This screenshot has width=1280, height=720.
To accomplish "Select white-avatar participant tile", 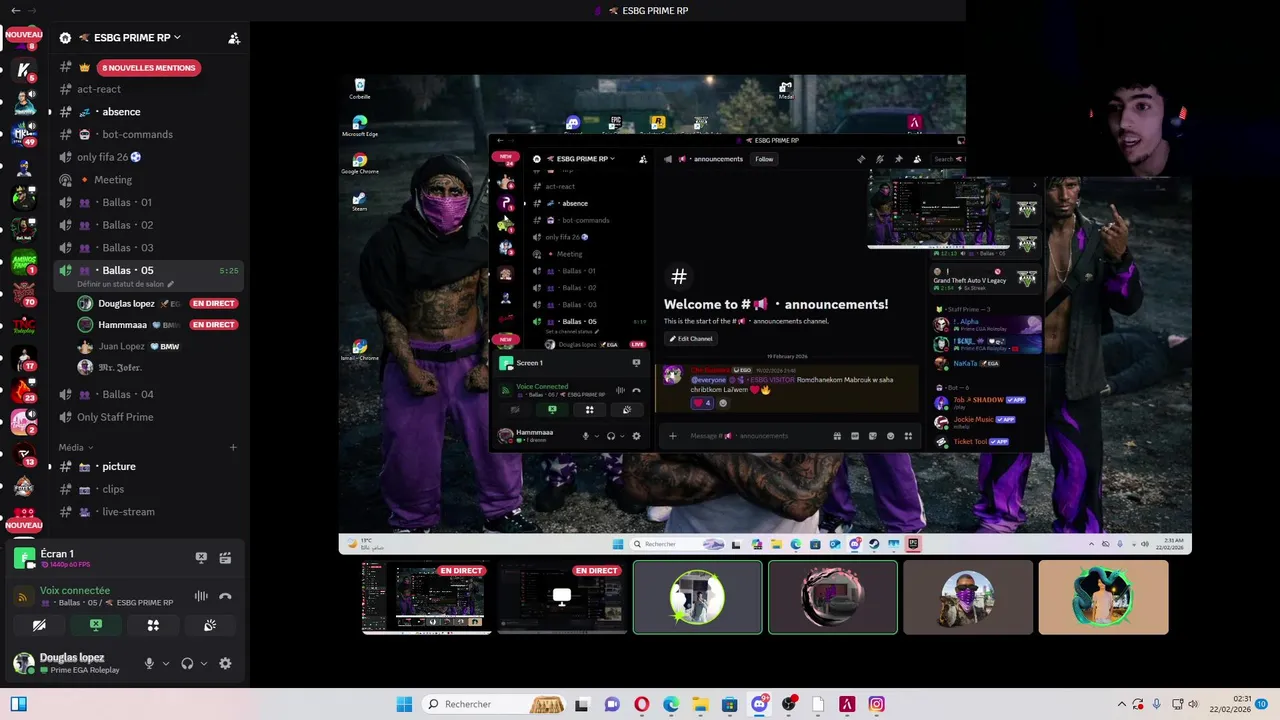I will click(x=697, y=597).
